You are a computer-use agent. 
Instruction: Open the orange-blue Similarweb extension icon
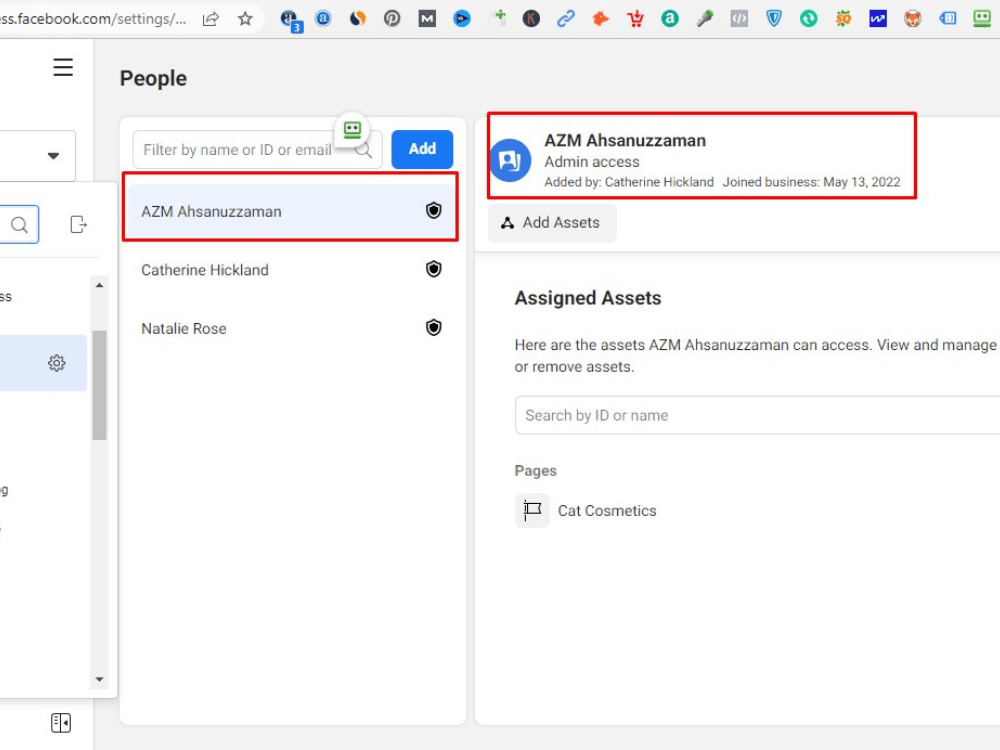coord(358,19)
